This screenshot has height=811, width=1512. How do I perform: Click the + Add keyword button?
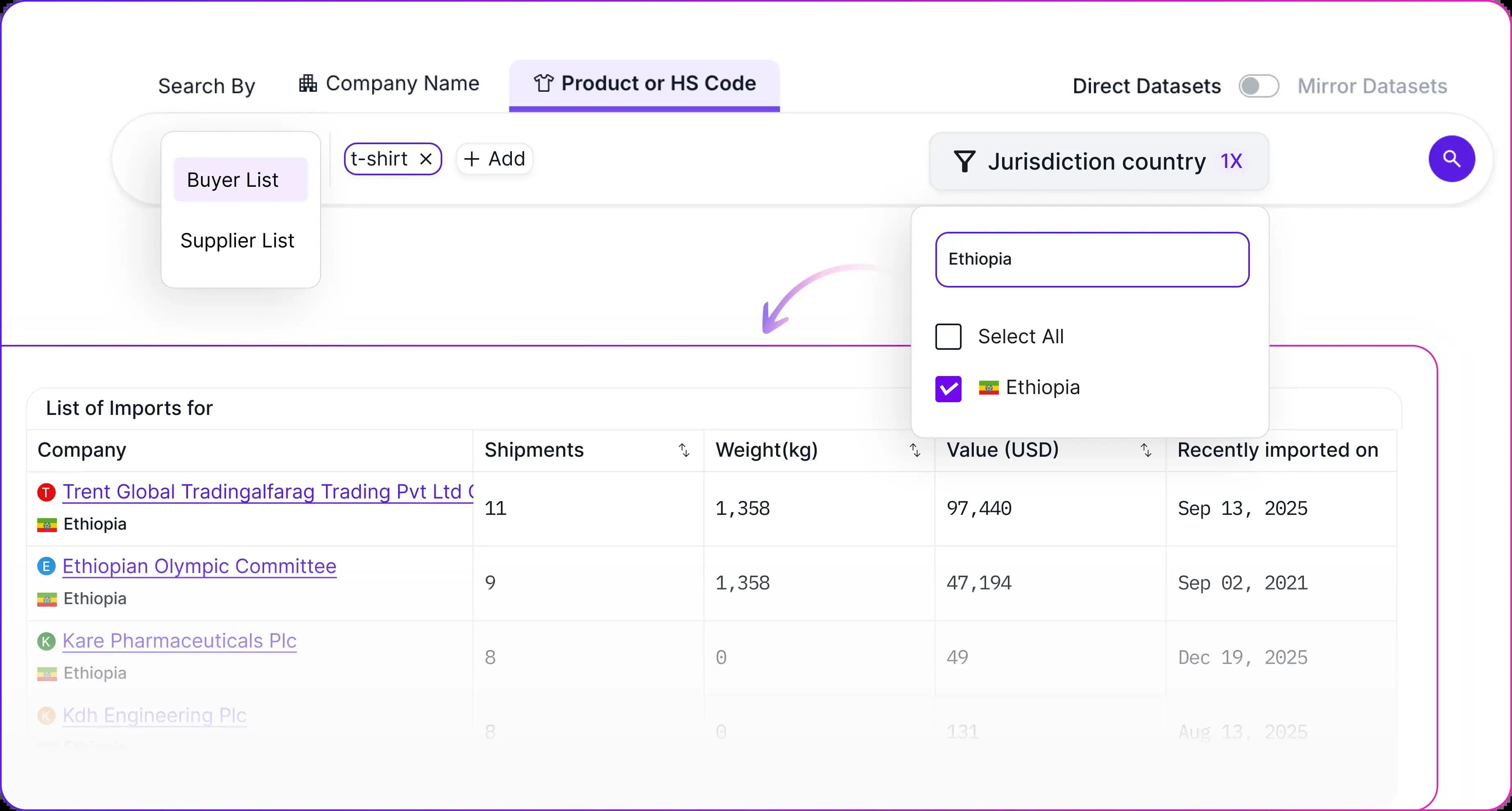494,159
